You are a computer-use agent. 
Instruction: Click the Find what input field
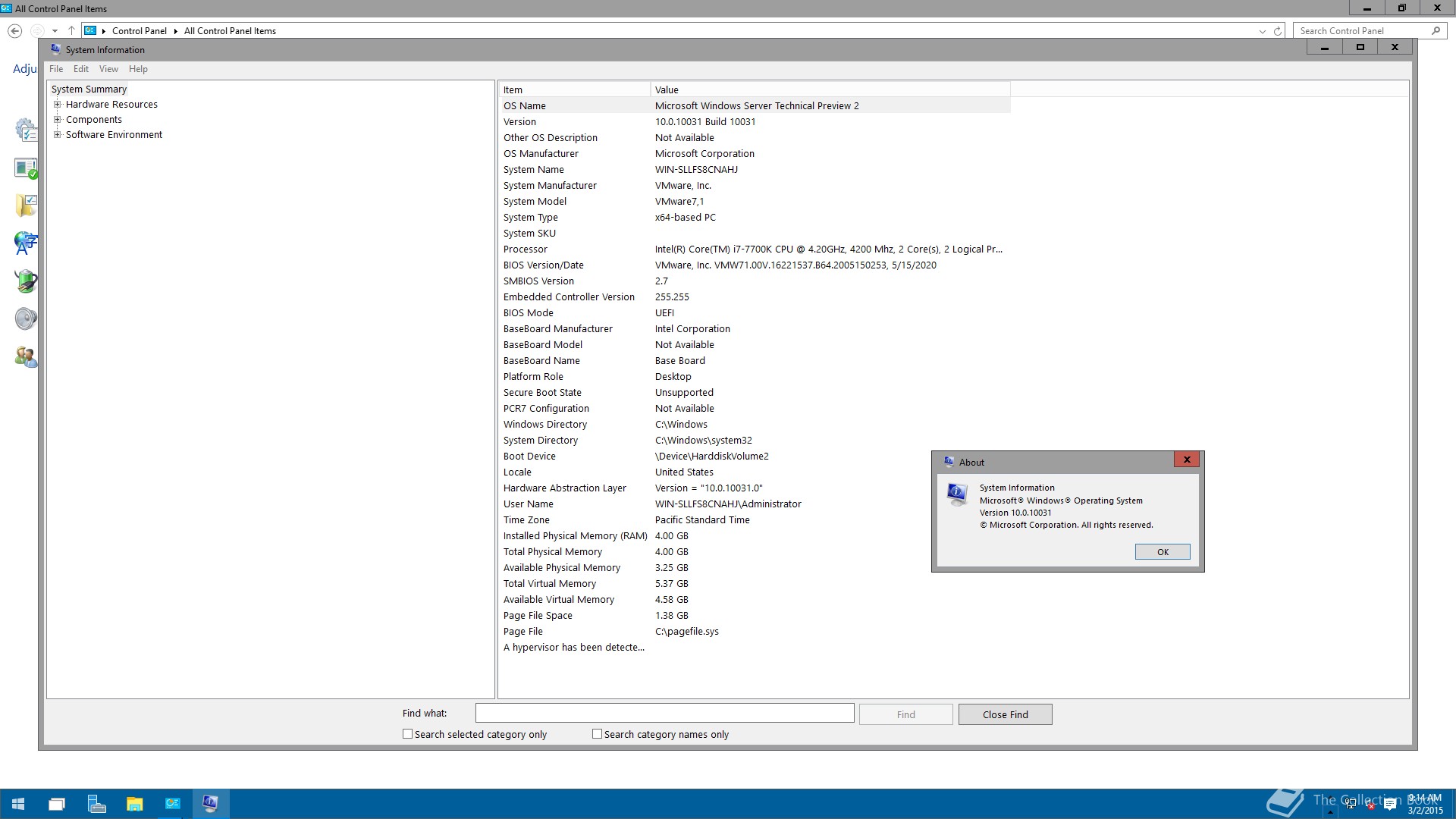coord(664,714)
